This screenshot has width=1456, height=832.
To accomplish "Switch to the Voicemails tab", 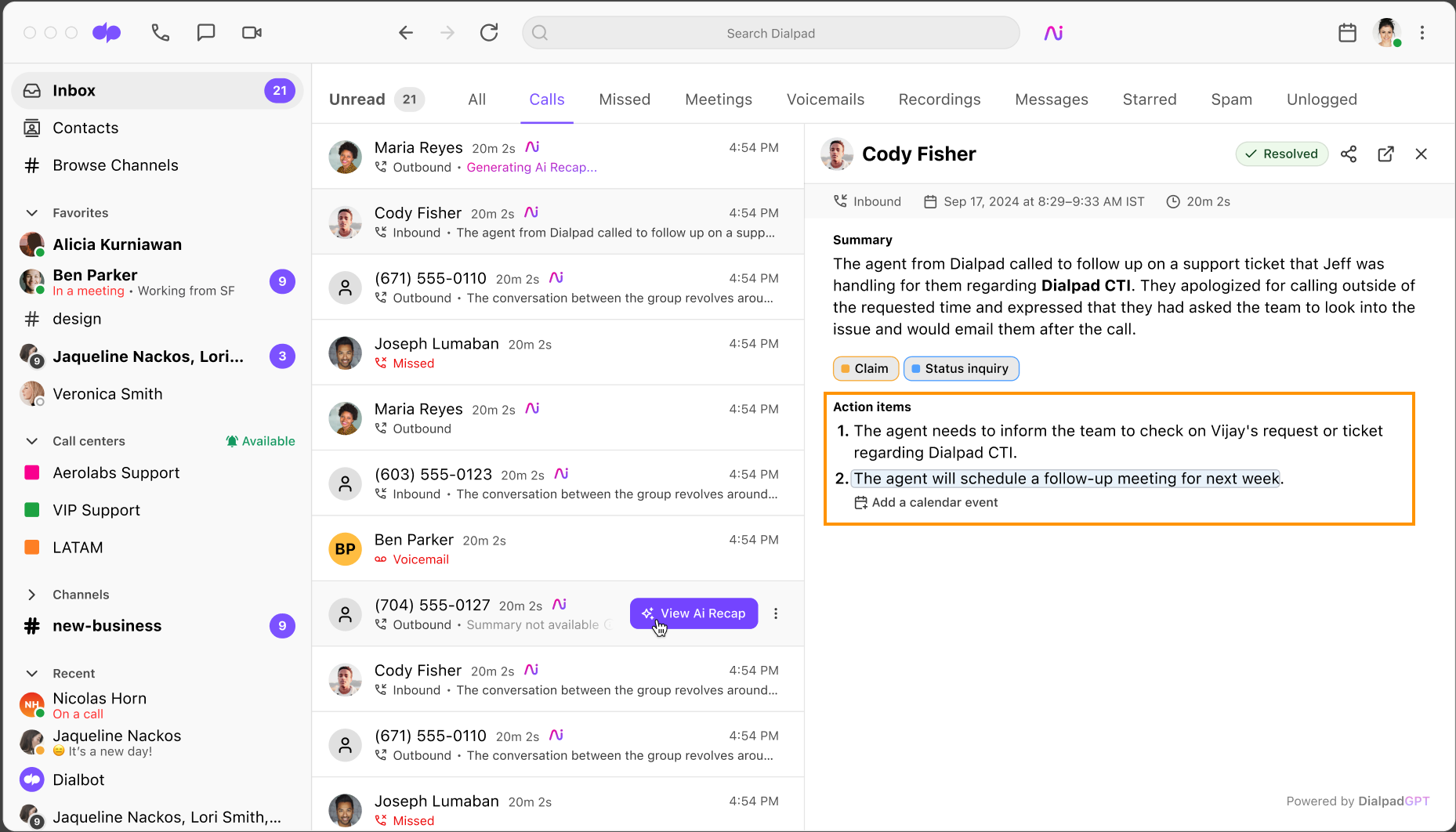I will coord(825,99).
